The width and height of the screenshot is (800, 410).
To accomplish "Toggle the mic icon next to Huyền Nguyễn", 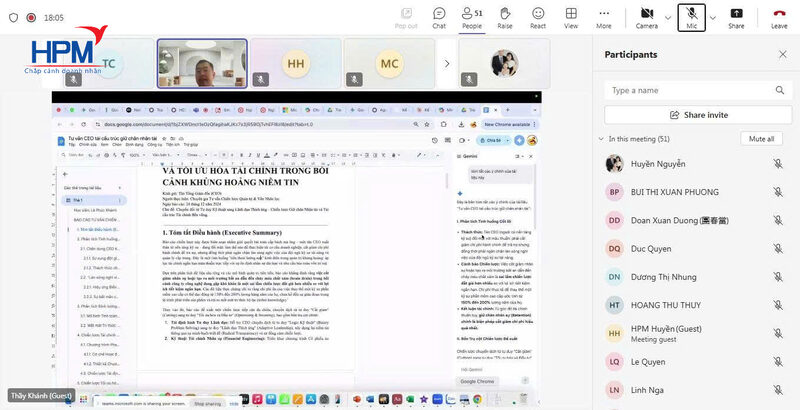I will pyautogui.click(x=777, y=164).
